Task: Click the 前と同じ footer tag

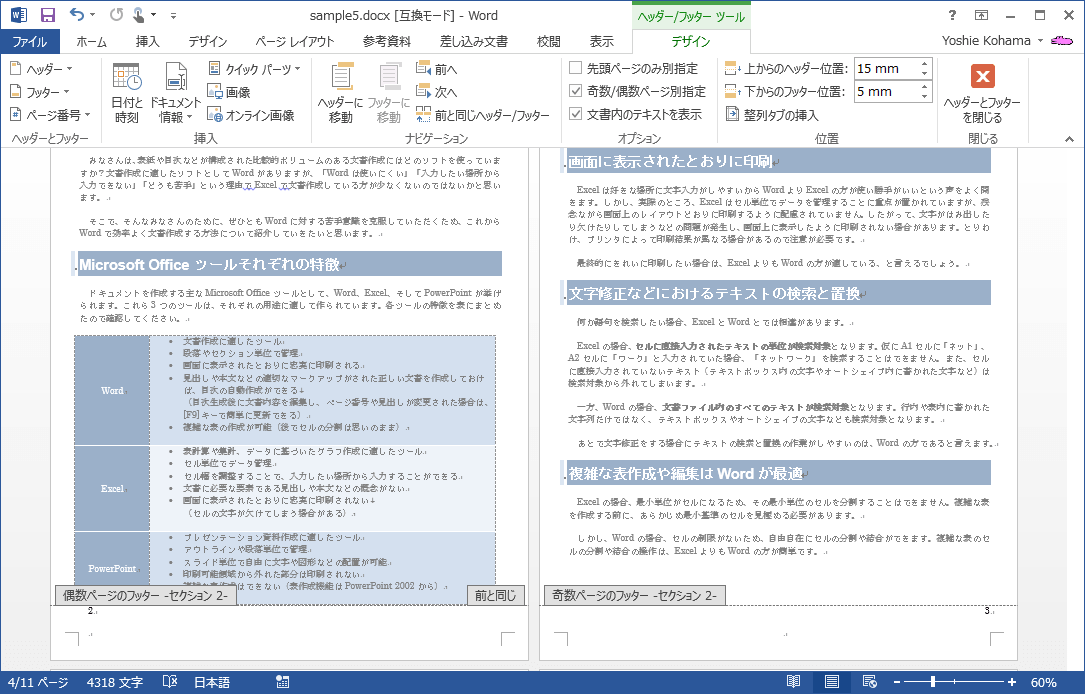Action: 495,595
